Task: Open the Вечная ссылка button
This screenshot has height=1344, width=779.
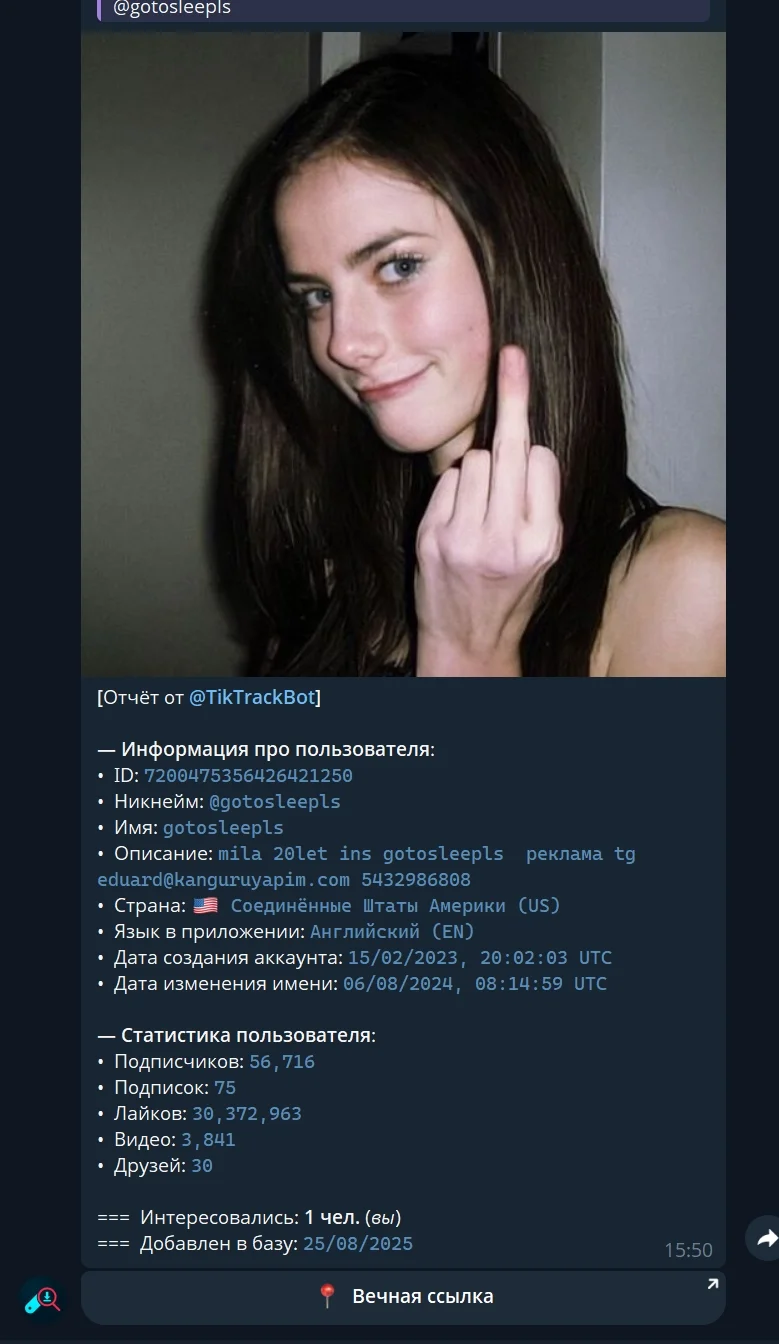Action: [403, 1297]
